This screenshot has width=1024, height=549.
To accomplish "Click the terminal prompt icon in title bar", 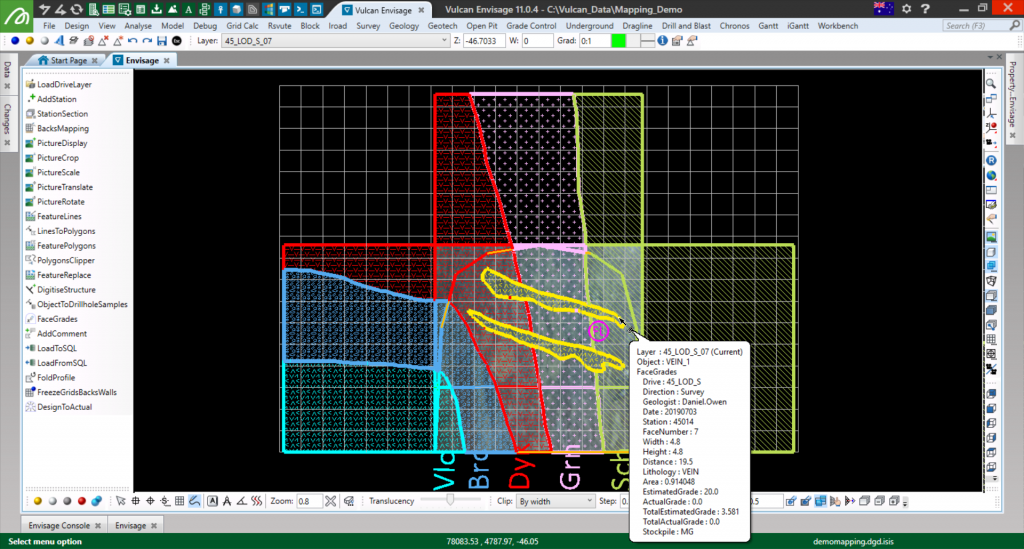I will 300,9.
